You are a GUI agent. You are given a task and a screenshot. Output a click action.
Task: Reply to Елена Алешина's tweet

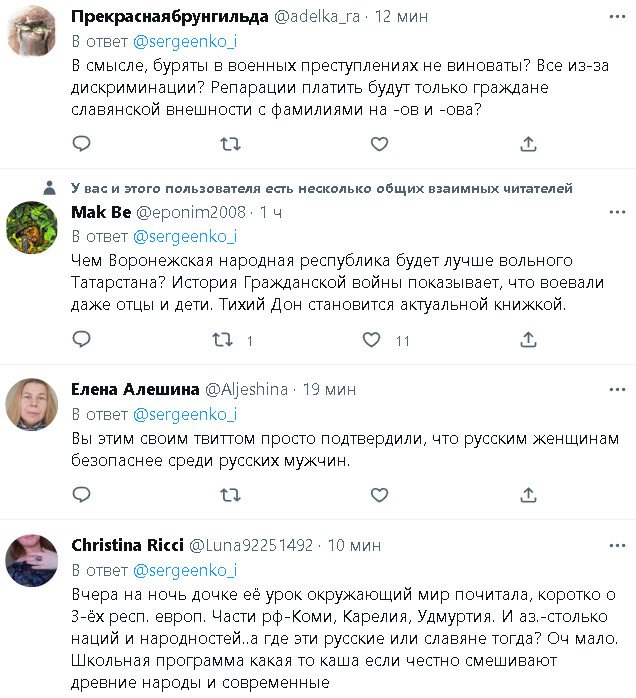(80, 495)
